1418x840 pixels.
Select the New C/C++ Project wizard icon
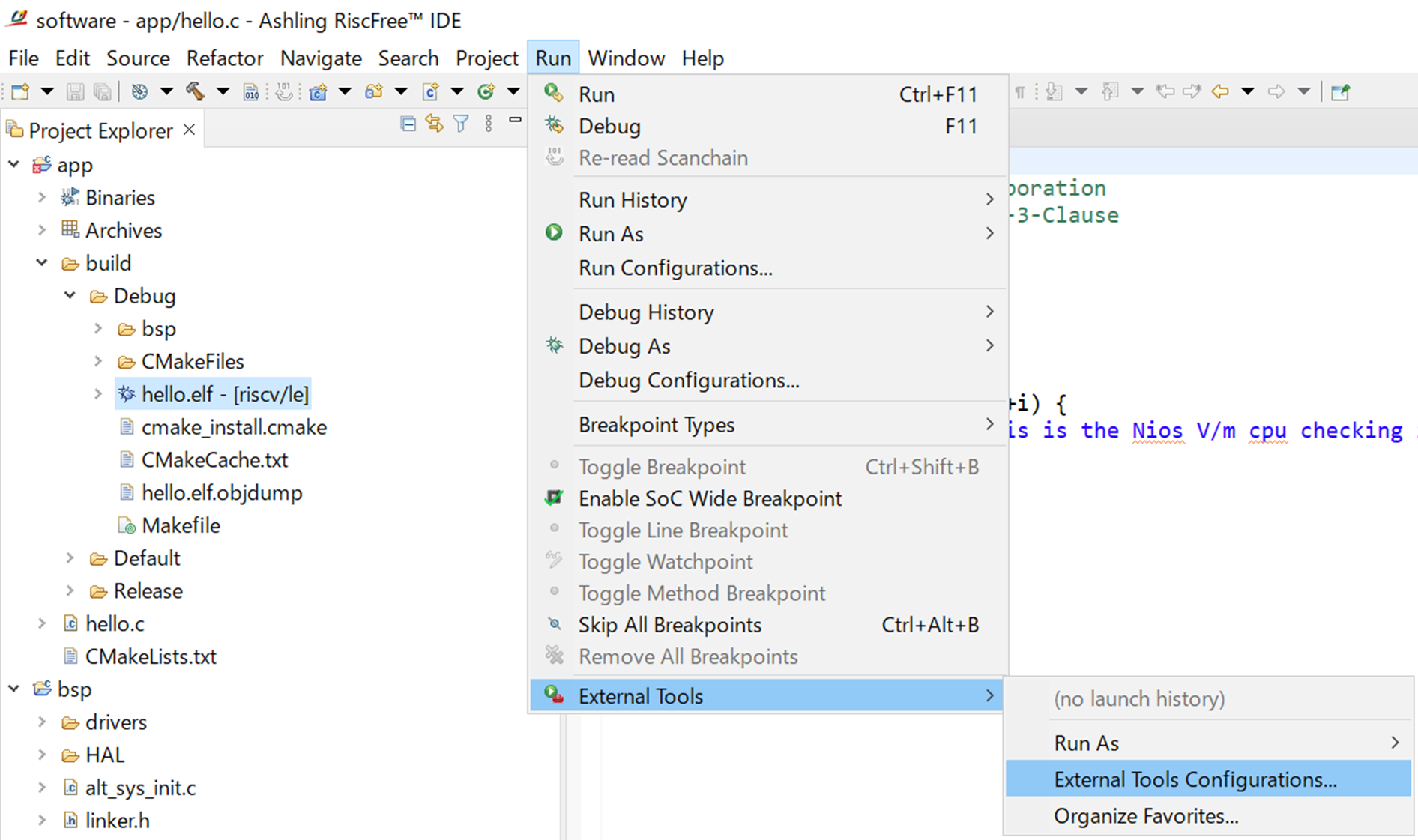[317, 92]
